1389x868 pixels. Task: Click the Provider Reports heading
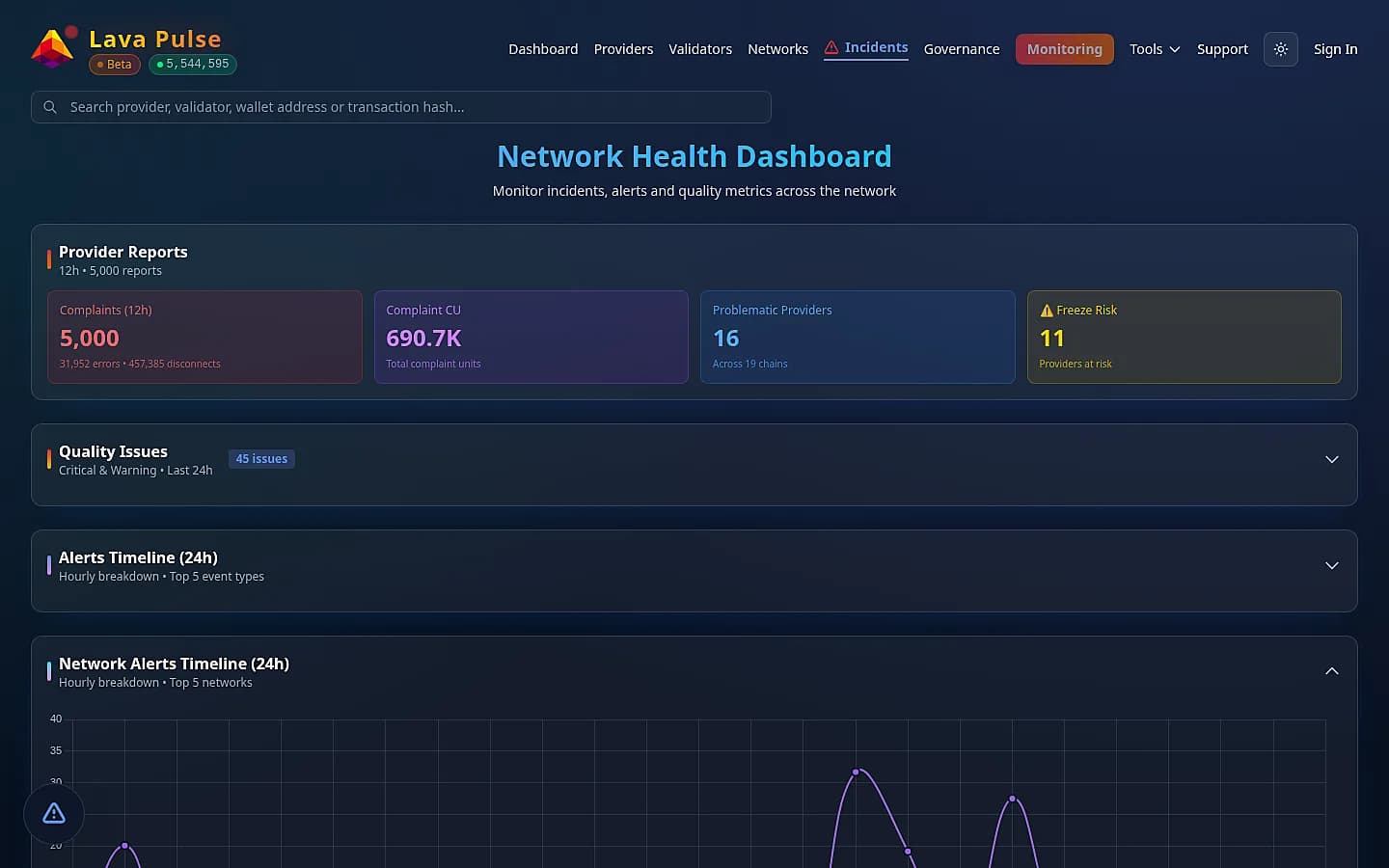(123, 252)
